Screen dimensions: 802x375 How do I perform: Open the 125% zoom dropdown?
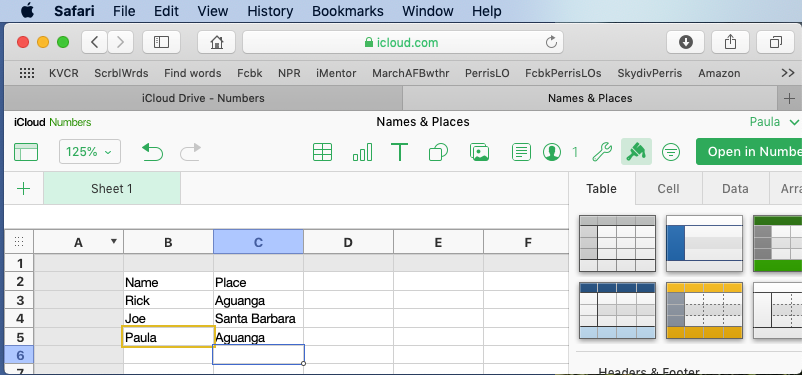click(90, 151)
